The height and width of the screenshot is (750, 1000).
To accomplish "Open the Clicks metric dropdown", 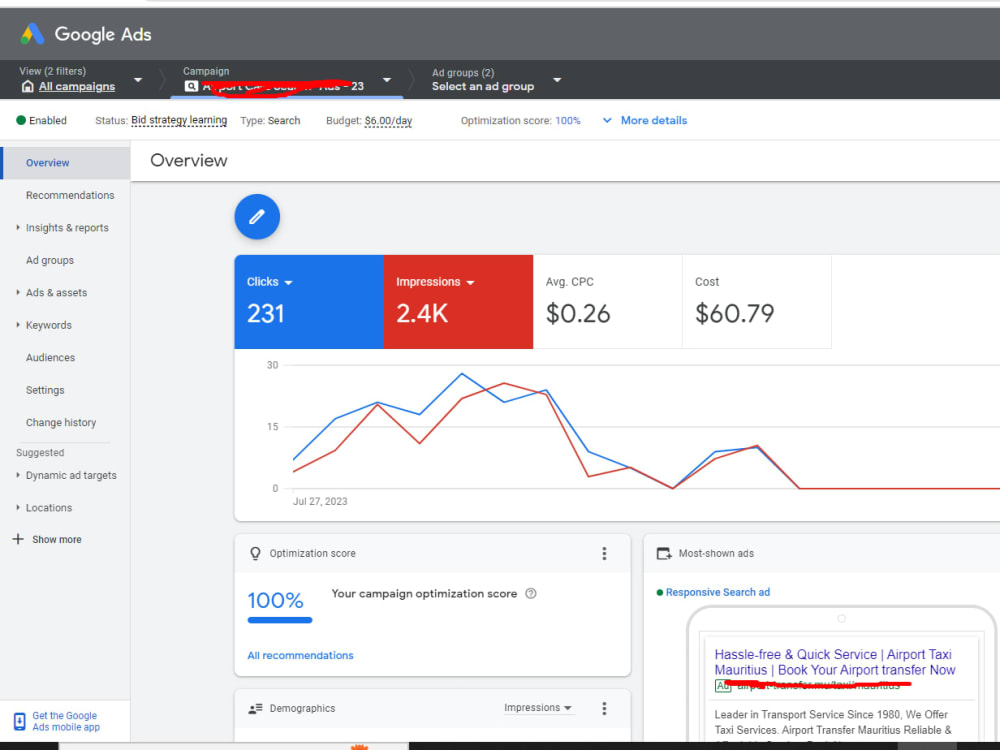I will 288,283.
